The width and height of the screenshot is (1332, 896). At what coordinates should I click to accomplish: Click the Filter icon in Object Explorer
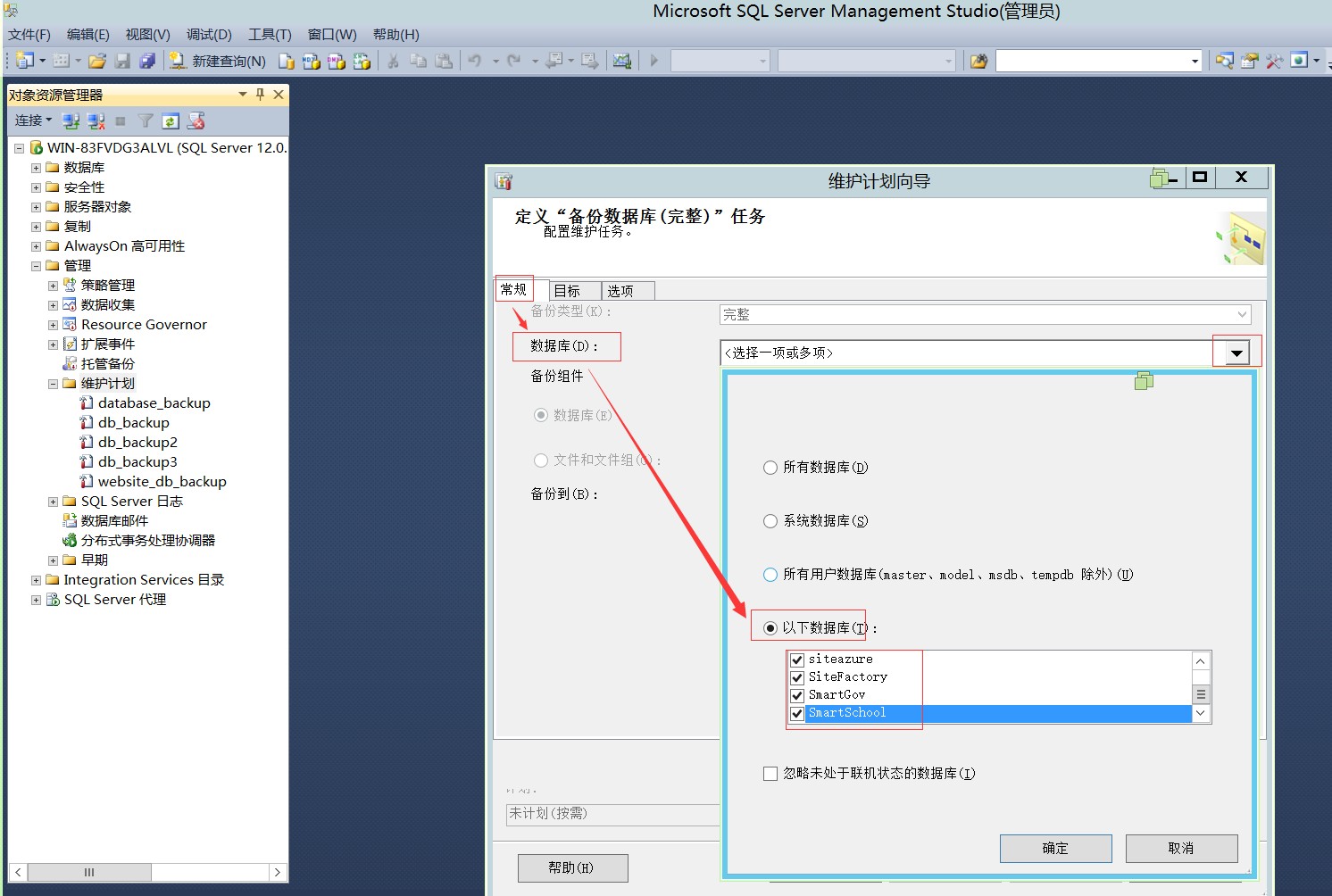click(x=145, y=120)
